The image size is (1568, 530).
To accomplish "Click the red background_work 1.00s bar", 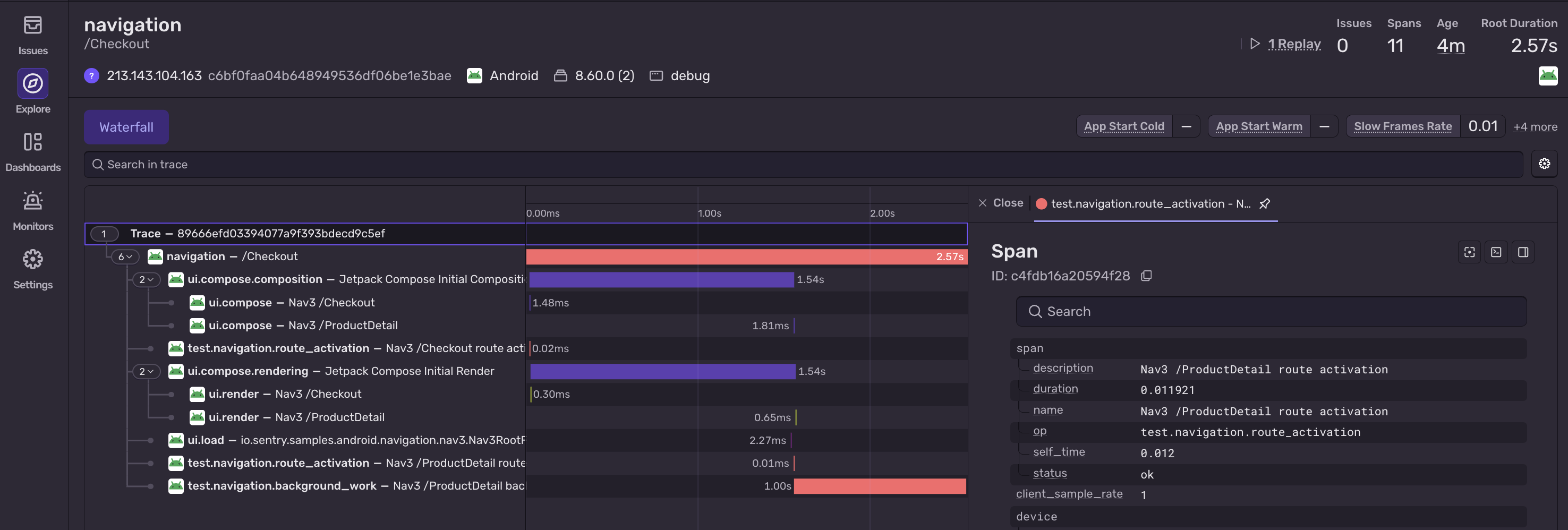I will pyautogui.click(x=880, y=485).
